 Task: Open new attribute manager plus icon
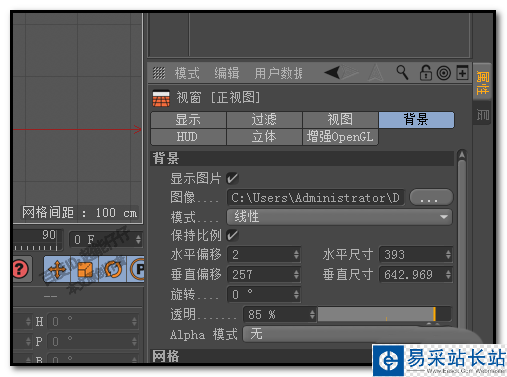pos(462,73)
